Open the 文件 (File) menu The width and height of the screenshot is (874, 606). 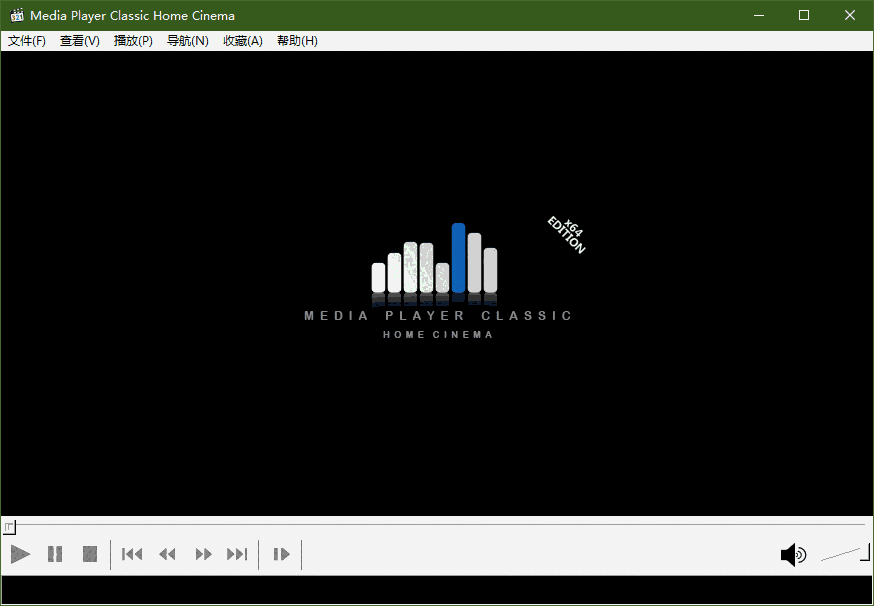27,40
